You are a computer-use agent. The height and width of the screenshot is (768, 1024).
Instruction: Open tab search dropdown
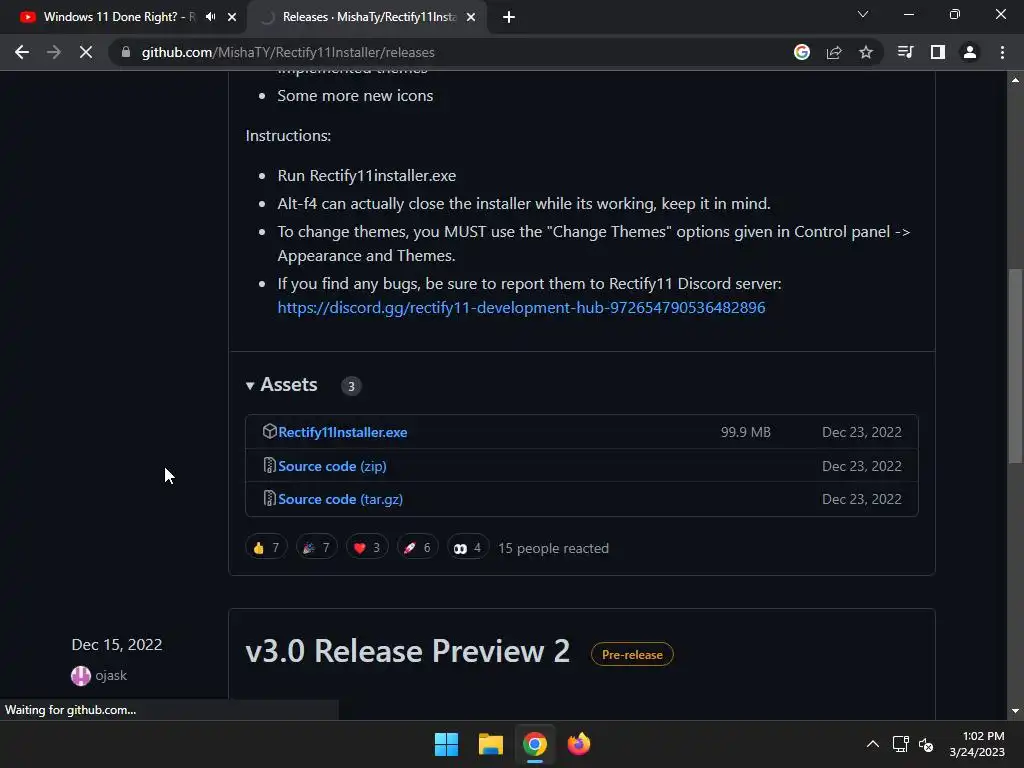pyautogui.click(x=863, y=14)
